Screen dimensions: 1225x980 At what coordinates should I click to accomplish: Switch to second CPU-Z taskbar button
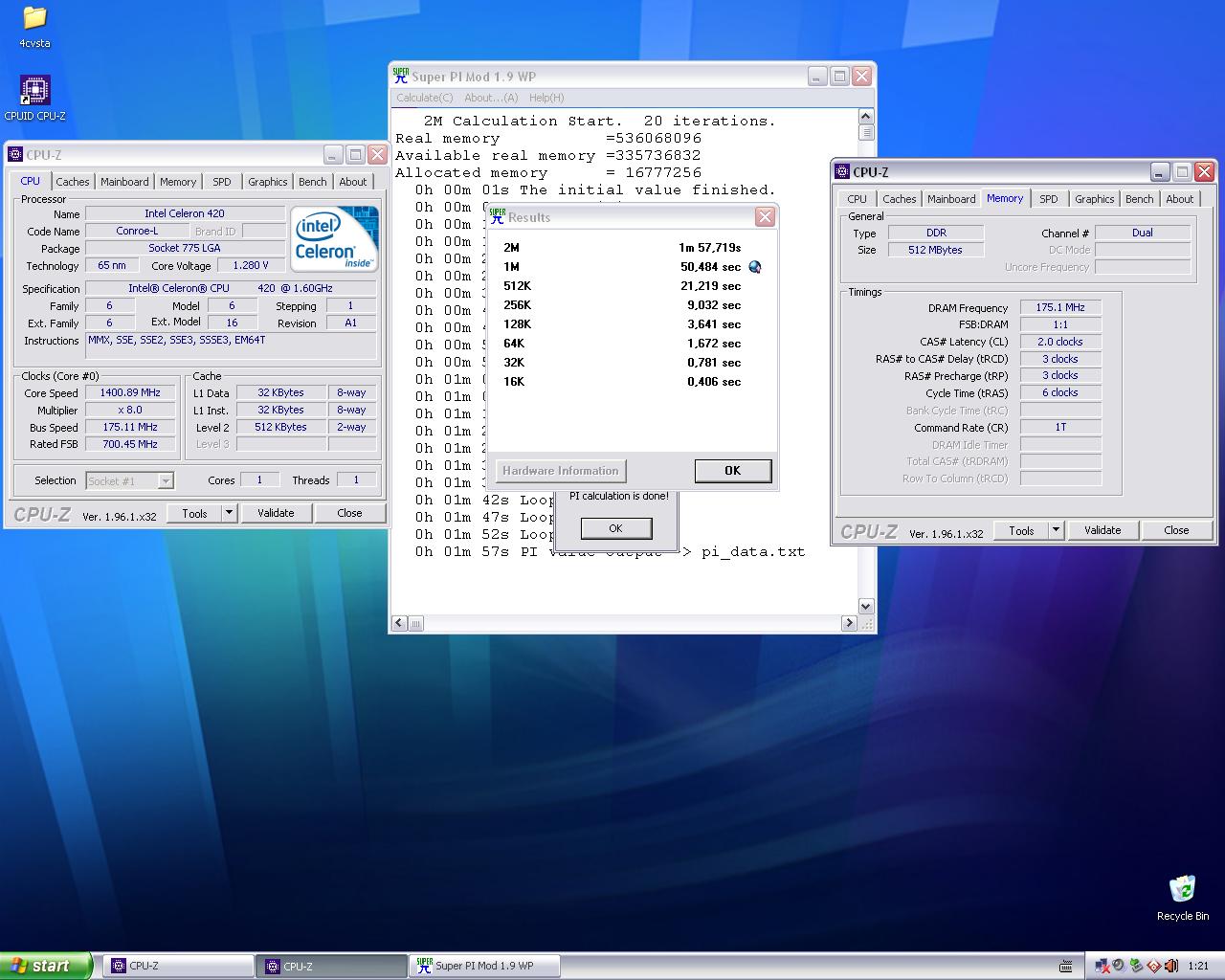pyautogui.click(x=331, y=966)
